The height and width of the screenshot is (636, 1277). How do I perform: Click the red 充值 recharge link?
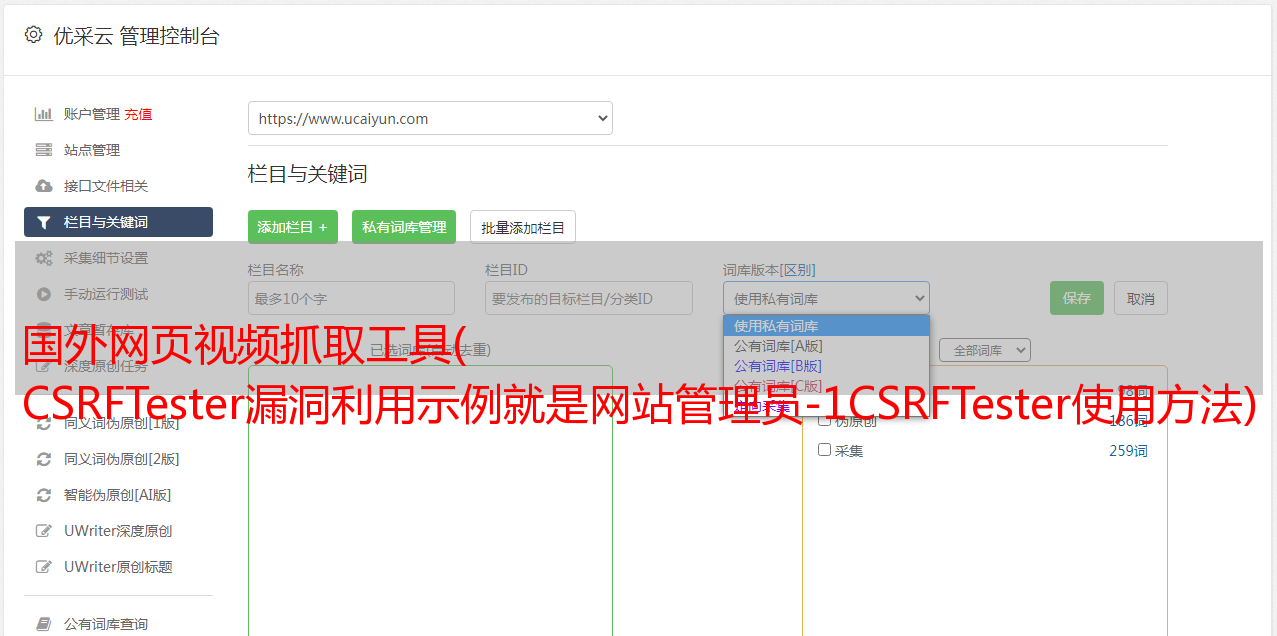[138, 114]
